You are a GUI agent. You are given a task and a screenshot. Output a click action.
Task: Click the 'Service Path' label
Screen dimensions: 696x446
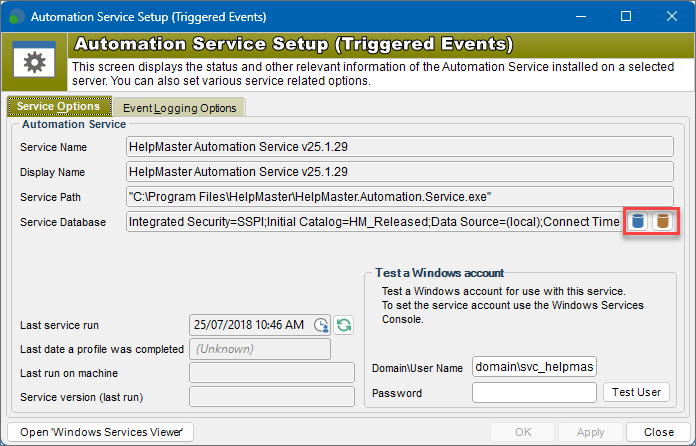click(51, 197)
